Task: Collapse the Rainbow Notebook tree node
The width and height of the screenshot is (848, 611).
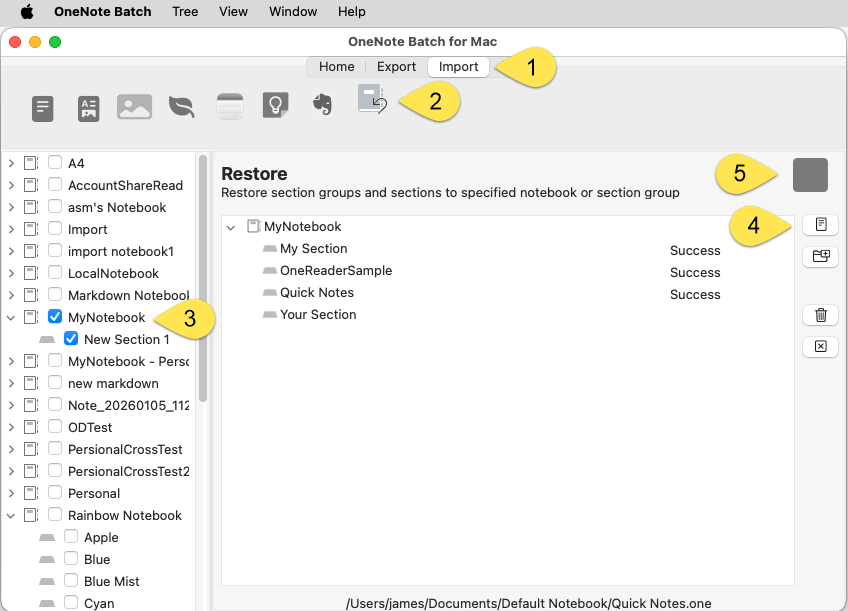Action: tap(11, 516)
